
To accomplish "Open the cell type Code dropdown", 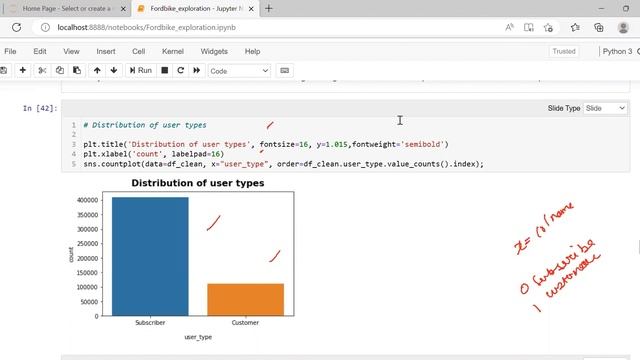I will pos(239,71).
